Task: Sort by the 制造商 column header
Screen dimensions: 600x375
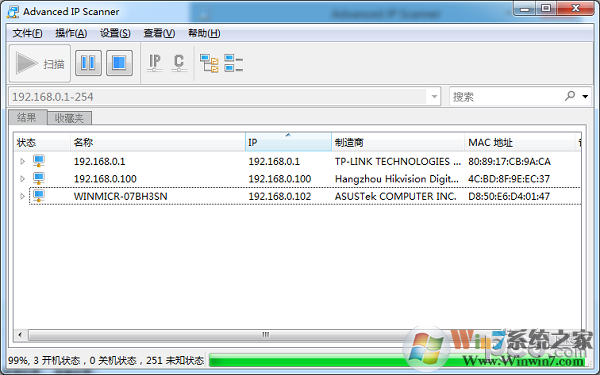Action: (x=398, y=142)
